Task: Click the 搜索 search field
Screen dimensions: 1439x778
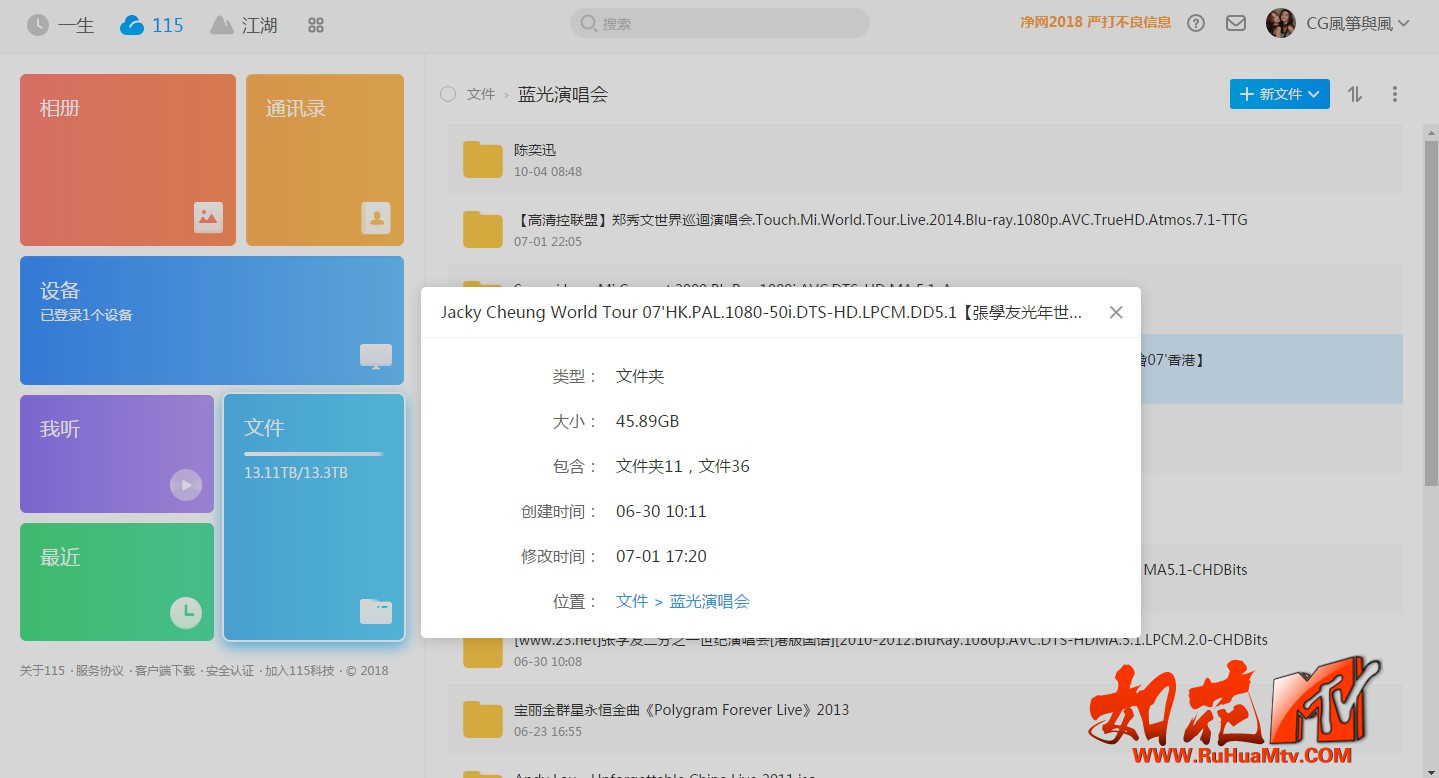Action: [x=719, y=23]
